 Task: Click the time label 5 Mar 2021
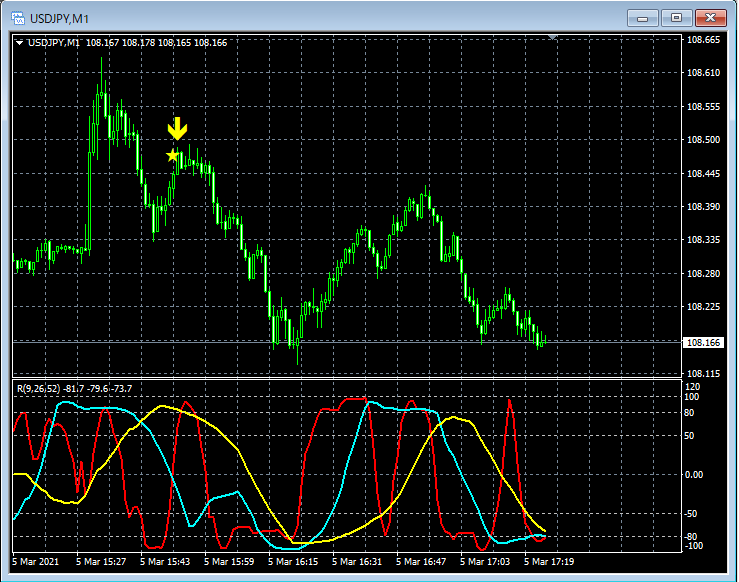(36, 562)
